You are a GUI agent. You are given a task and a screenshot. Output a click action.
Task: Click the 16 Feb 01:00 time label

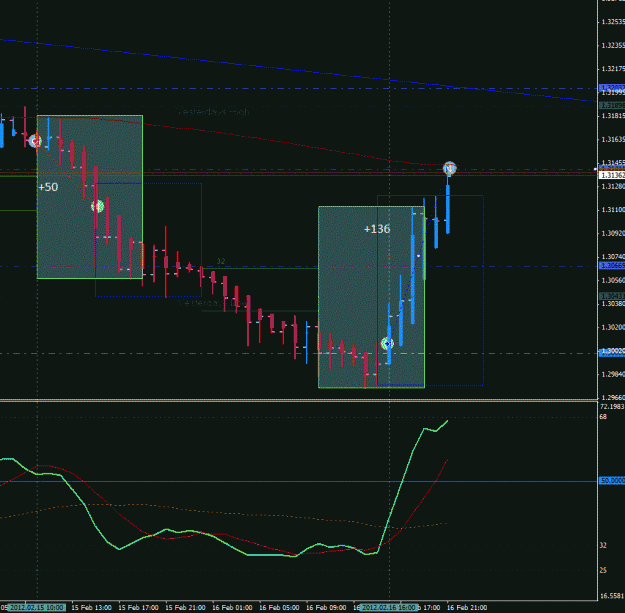click(x=232, y=608)
